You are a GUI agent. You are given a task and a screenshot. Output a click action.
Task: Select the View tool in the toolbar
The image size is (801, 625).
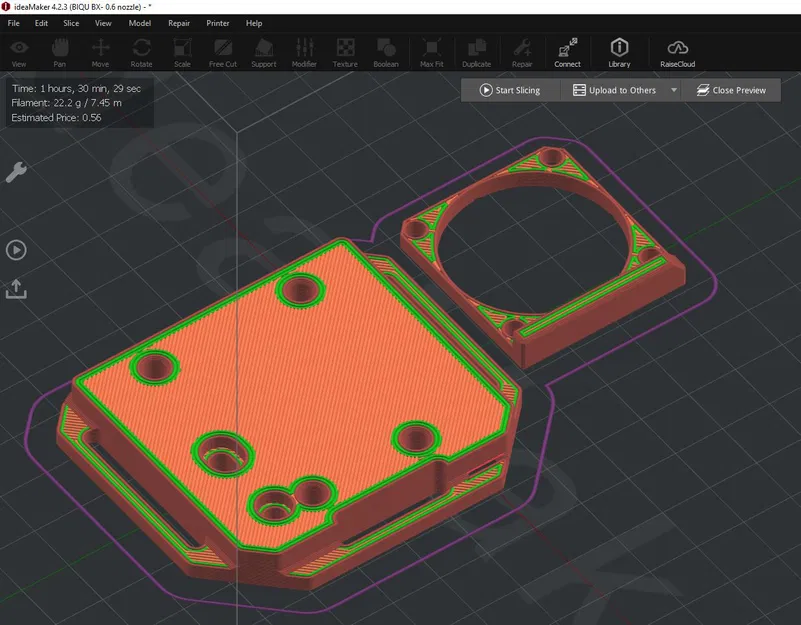click(x=19, y=53)
